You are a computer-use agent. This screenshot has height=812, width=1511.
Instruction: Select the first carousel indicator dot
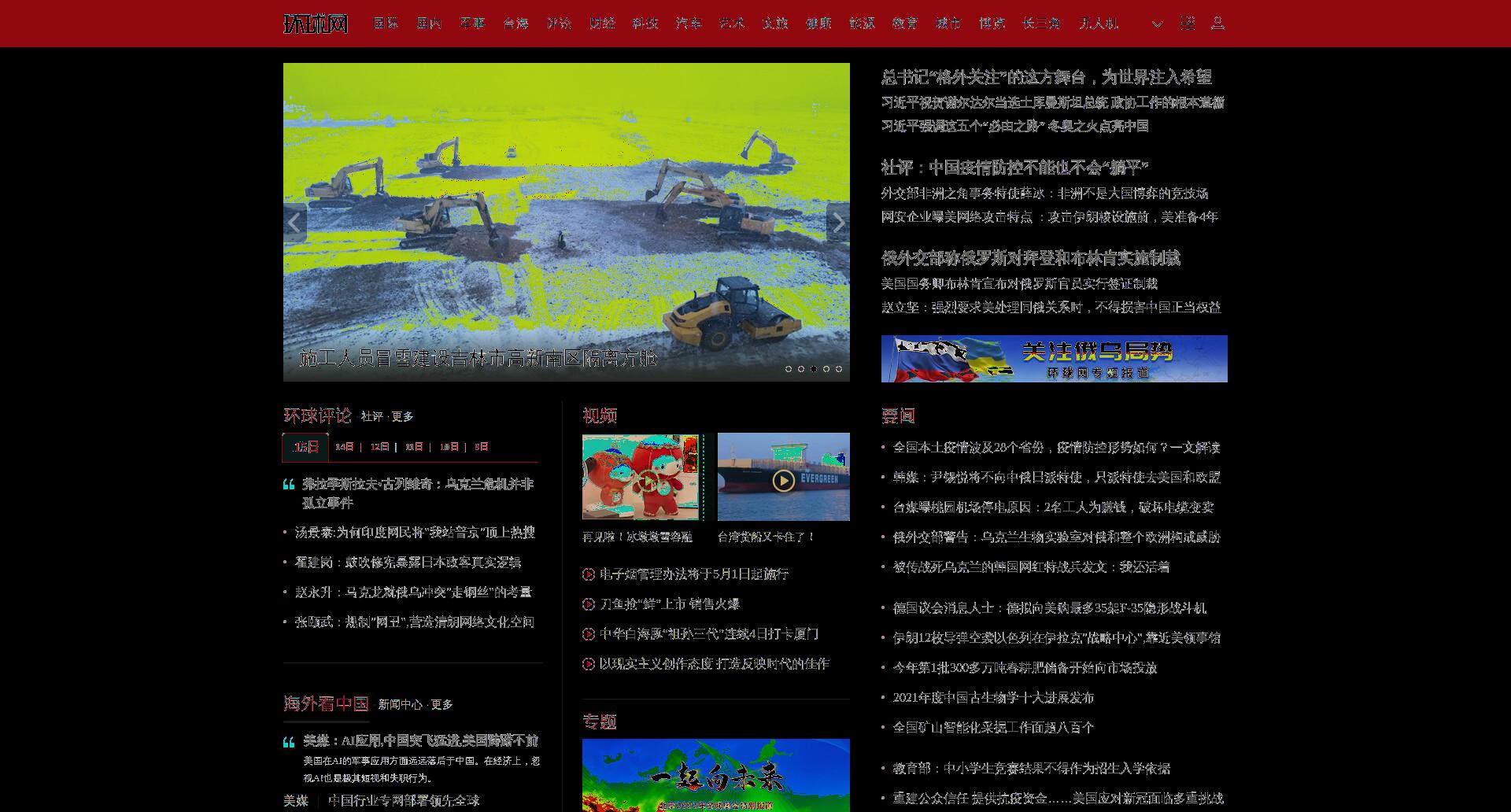pyautogui.click(x=789, y=369)
